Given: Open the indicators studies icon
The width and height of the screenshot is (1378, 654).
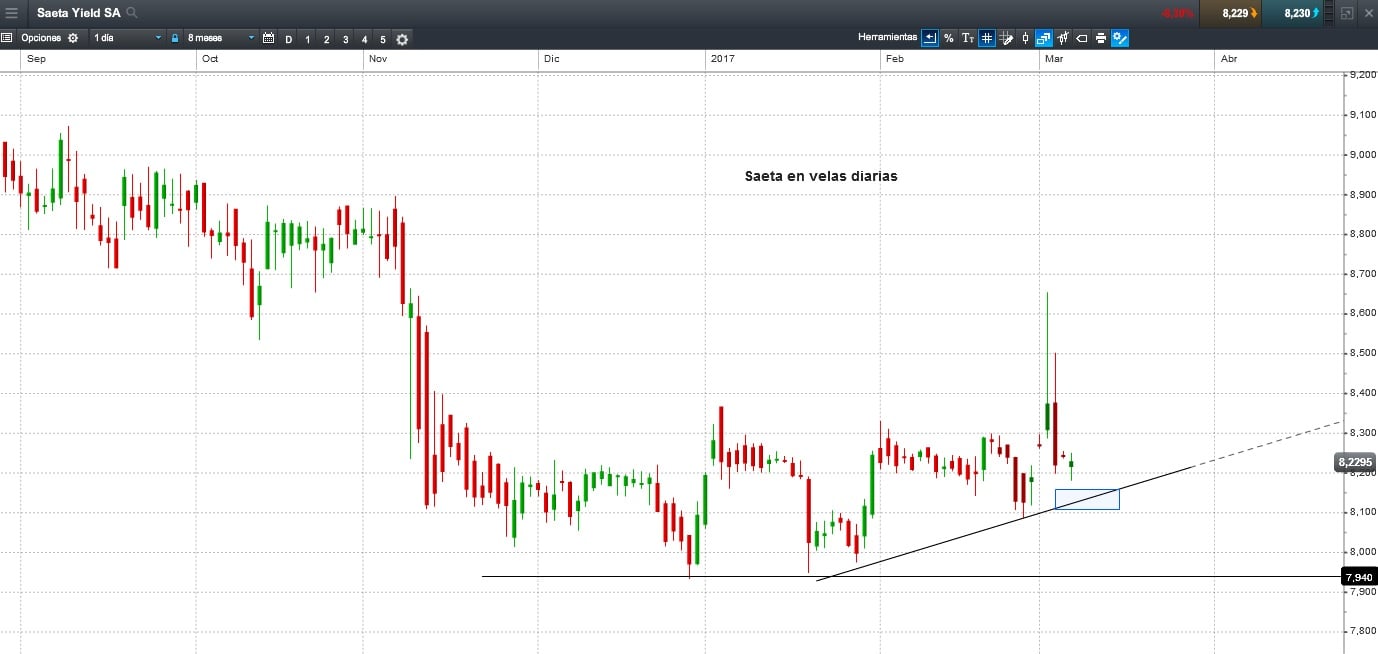Looking at the screenshot, I should pos(1063,38).
